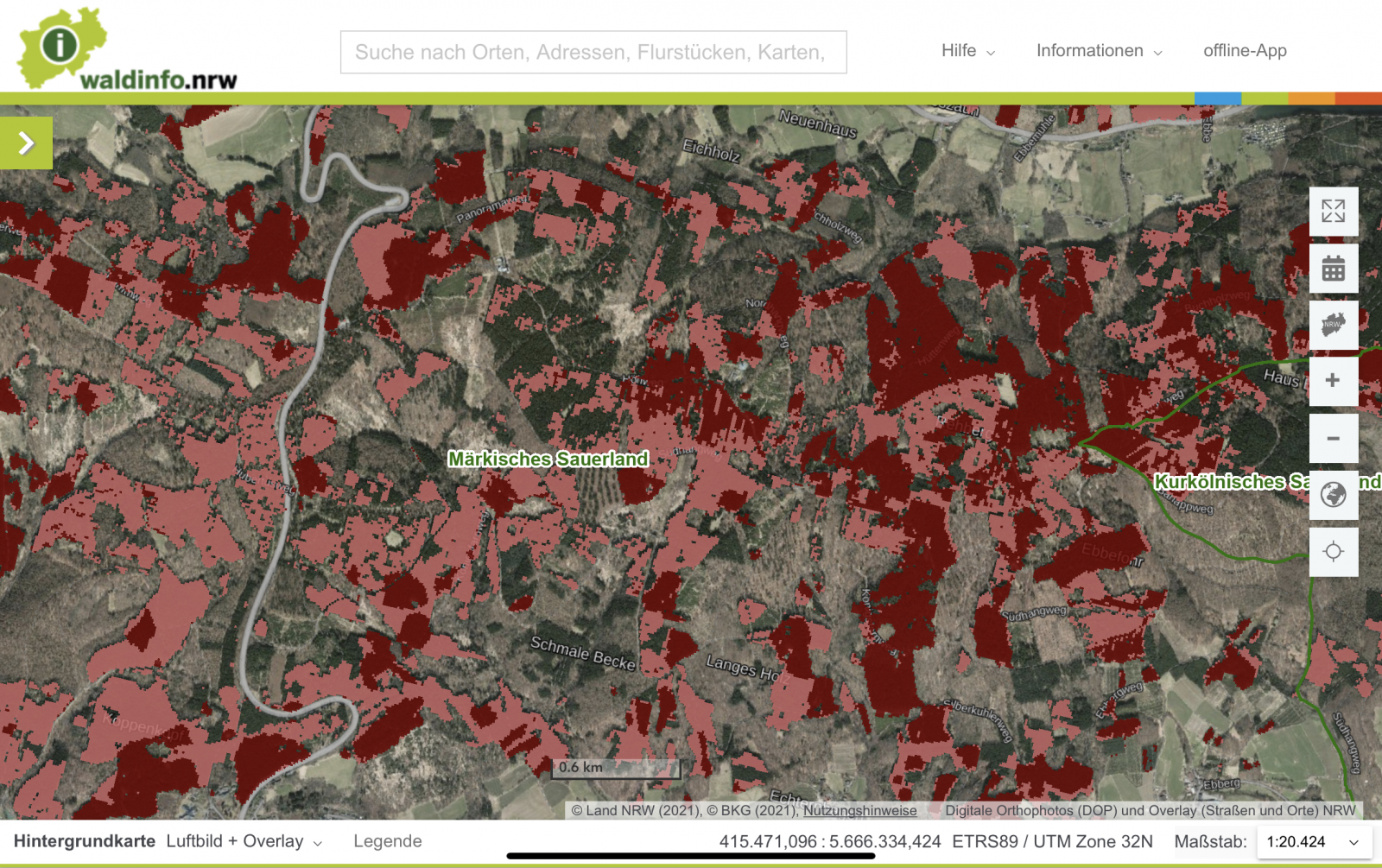Open the calendar date tool

click(1333, 269)
